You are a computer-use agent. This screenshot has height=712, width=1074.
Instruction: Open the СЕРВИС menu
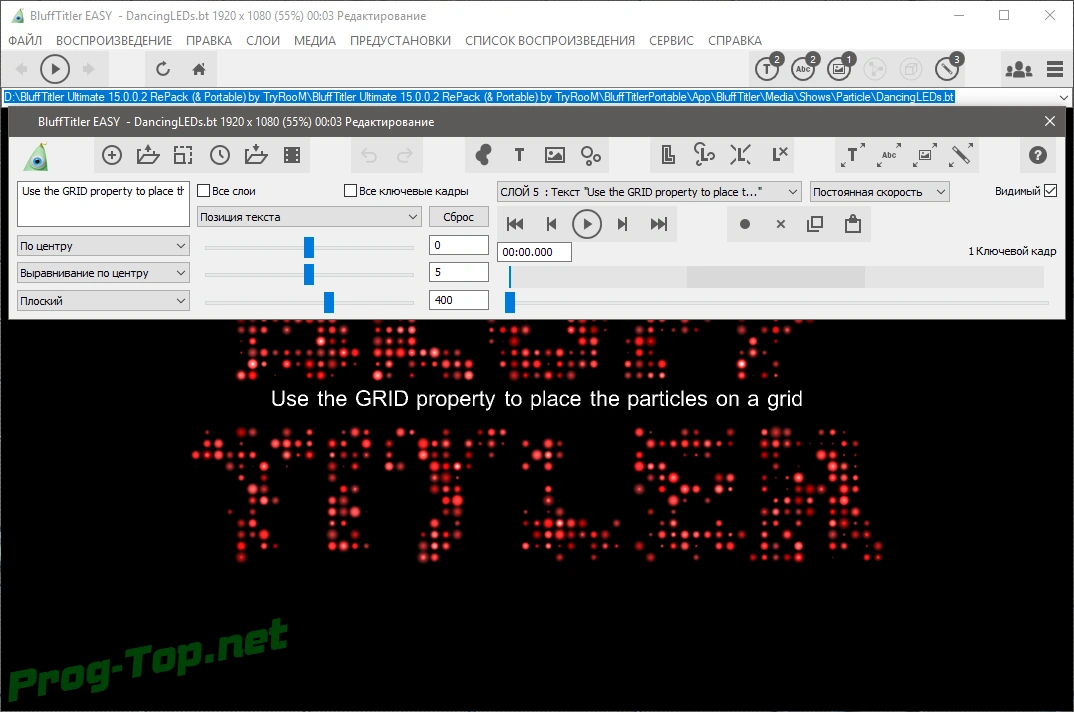(x=671, y=40)
